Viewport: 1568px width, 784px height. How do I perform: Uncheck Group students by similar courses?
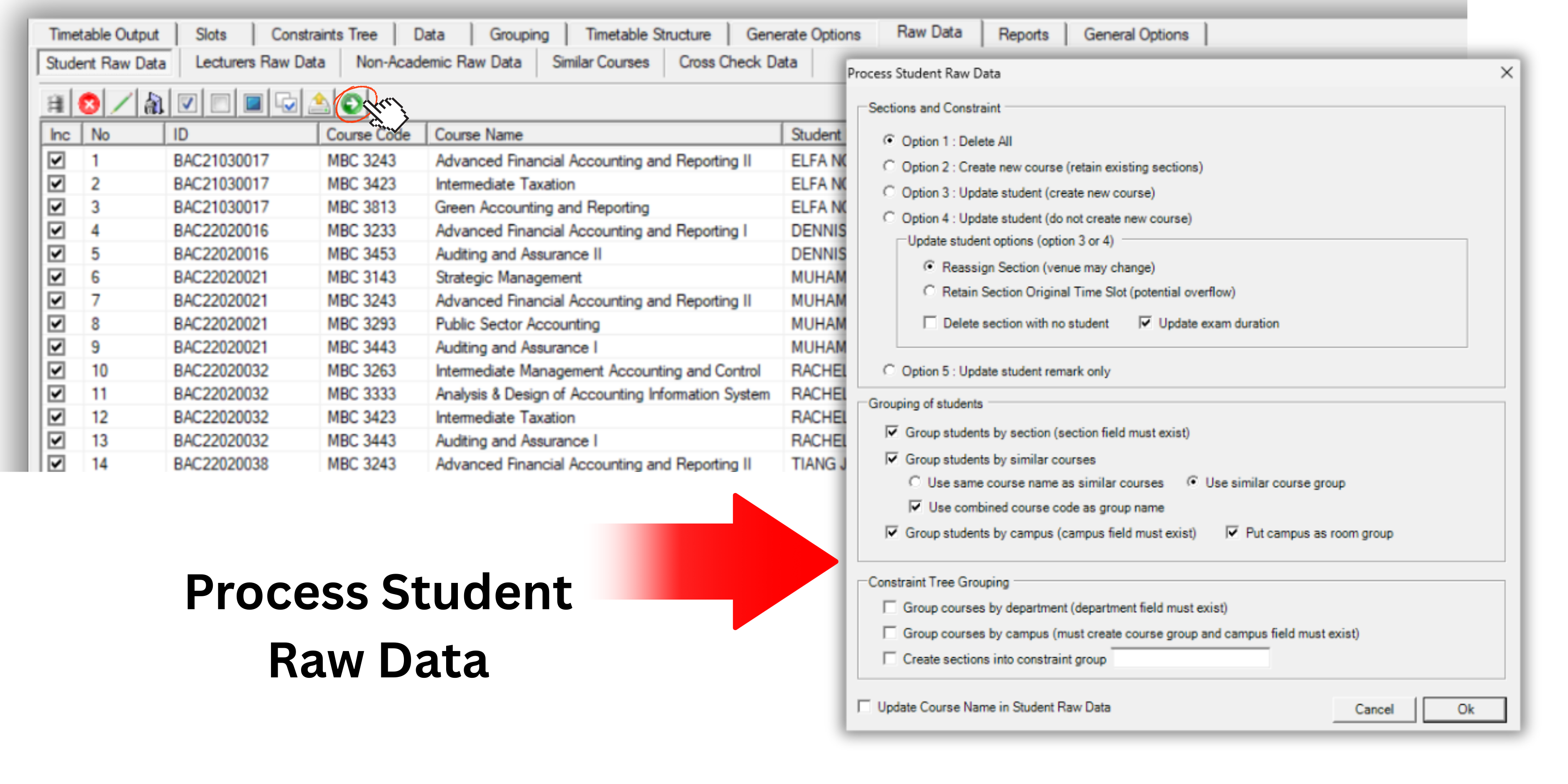pos(891,460)
